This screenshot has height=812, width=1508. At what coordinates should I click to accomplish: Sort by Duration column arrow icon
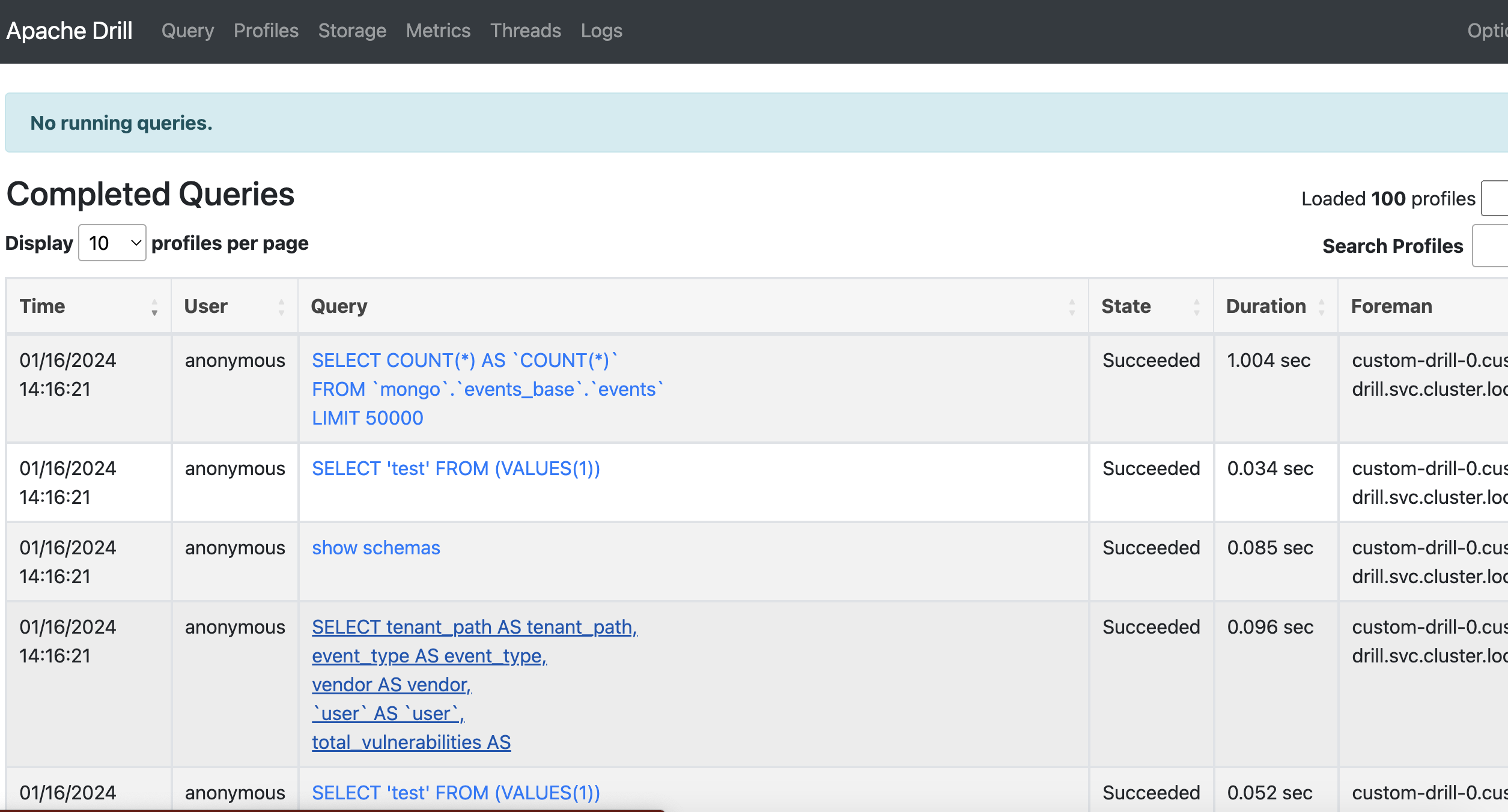[1321, 308]
